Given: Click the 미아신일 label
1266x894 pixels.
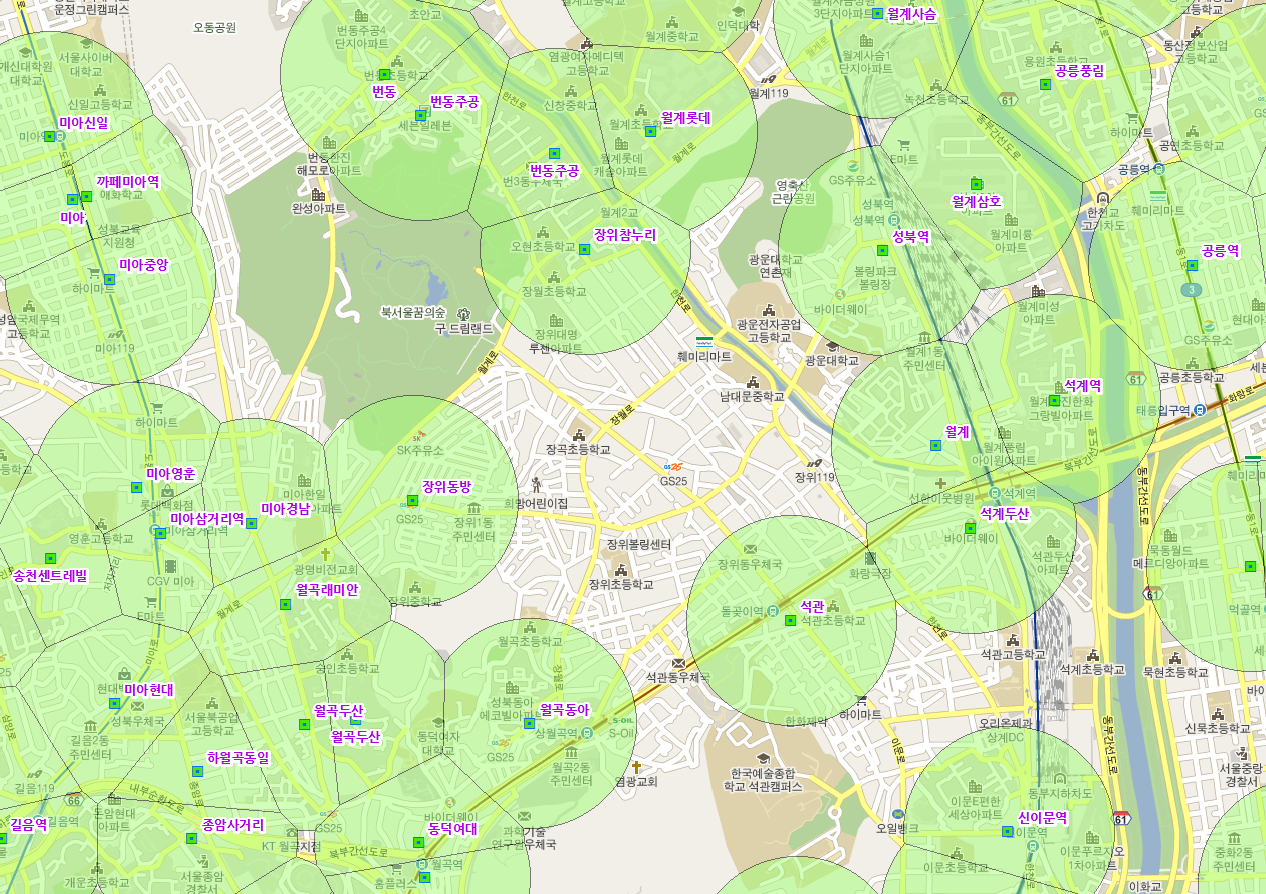Looking at the screenshot, I should pyautogui.click(x=83, y=123).
